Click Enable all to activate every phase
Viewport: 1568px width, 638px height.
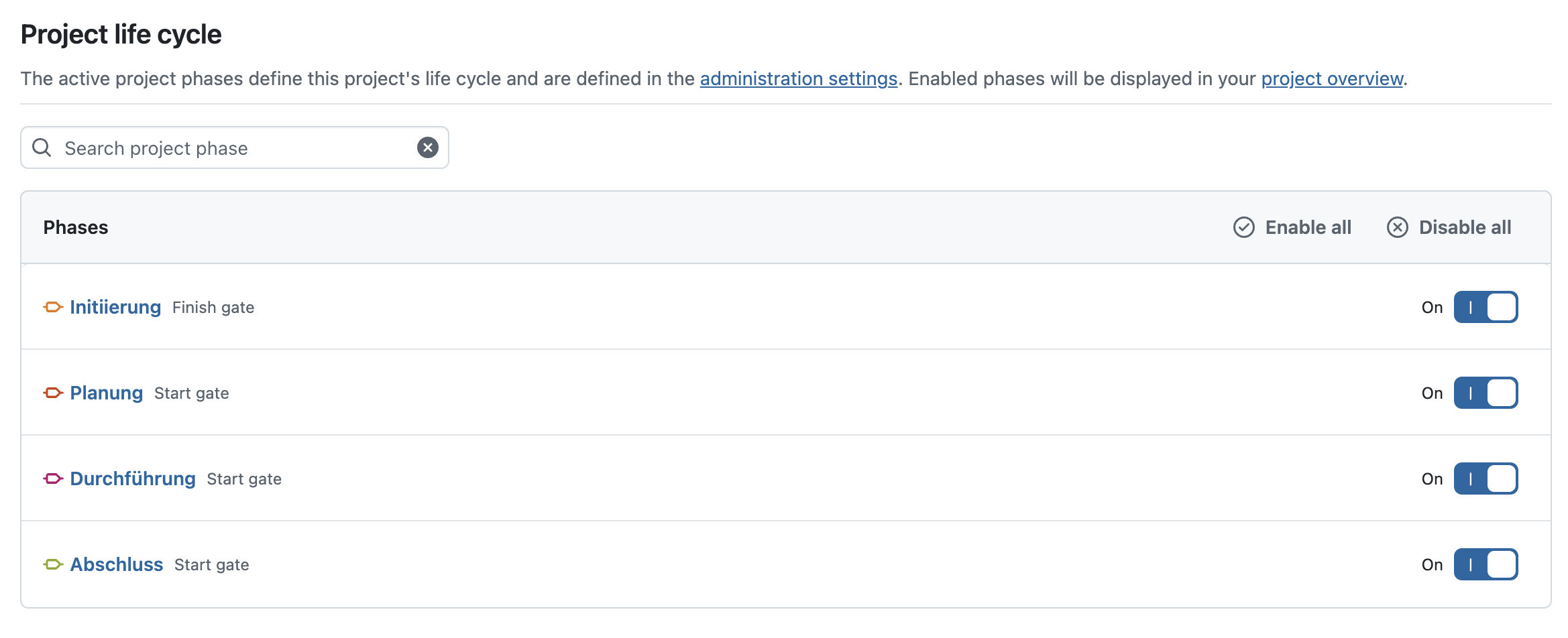point(1307,227)
